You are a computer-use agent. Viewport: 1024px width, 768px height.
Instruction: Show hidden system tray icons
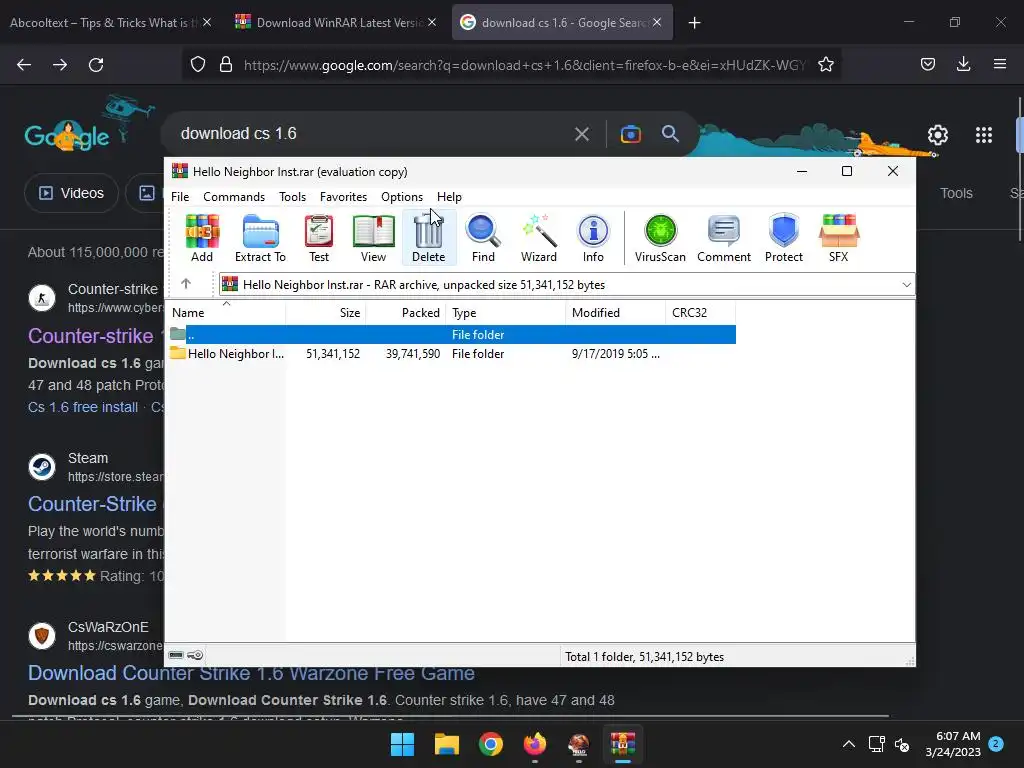(x=848, y=744)
